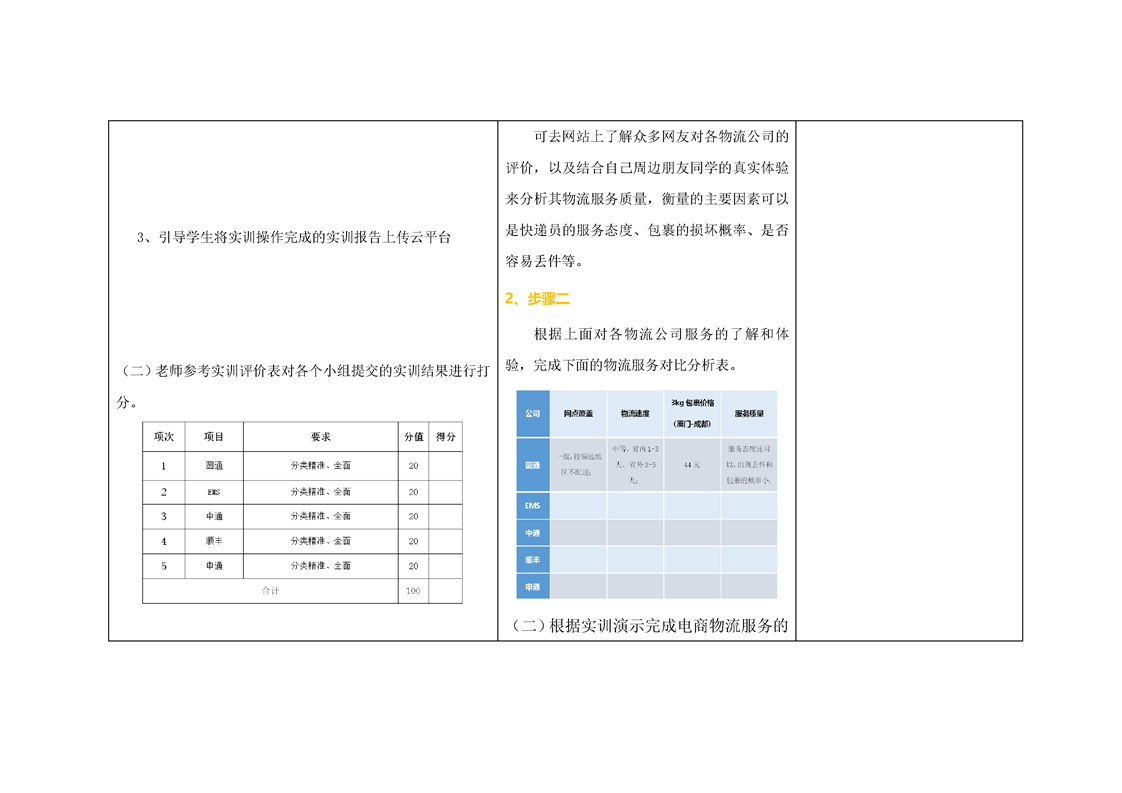
Task: Click the "物流速度" column header
Action: 635,413
